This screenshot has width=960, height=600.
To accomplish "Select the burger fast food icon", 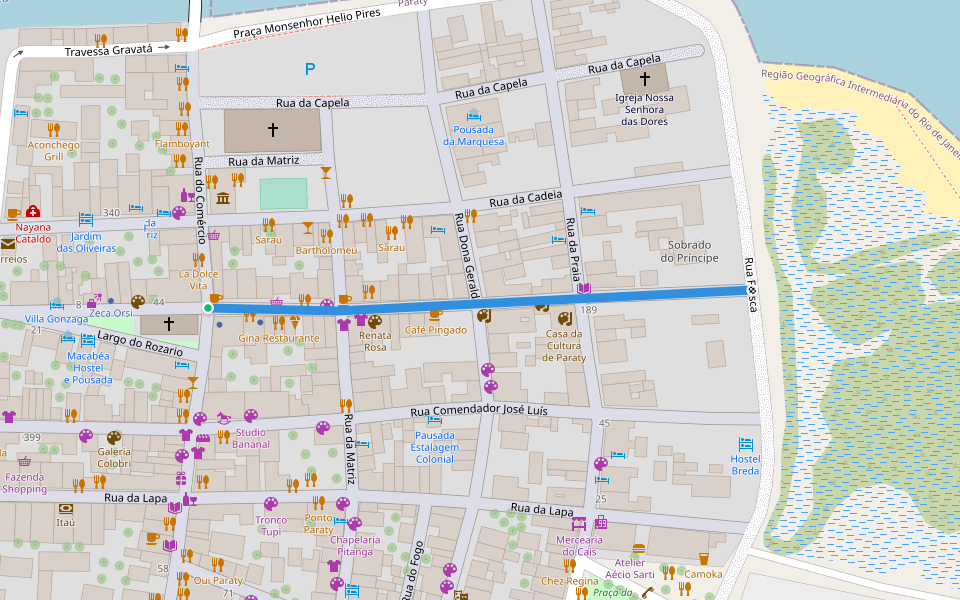I will pyautogui.click(x=639, y=549).
